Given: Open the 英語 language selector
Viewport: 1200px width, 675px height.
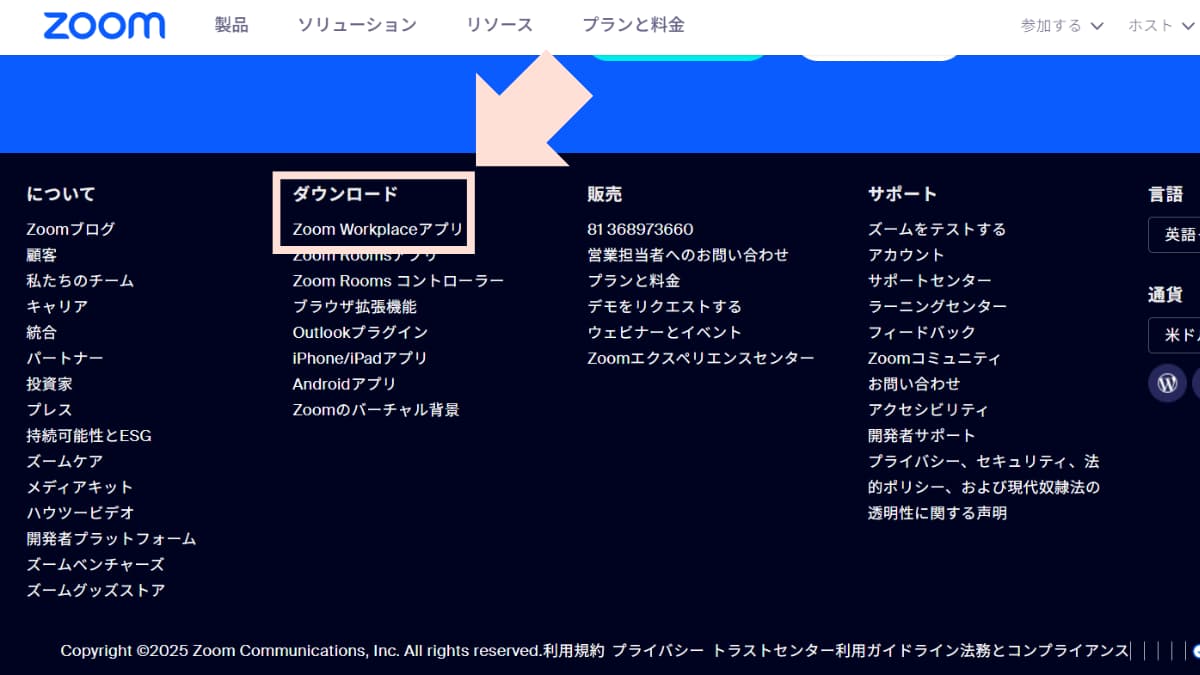Looking at the screenshot, I should click(1174, 235).
